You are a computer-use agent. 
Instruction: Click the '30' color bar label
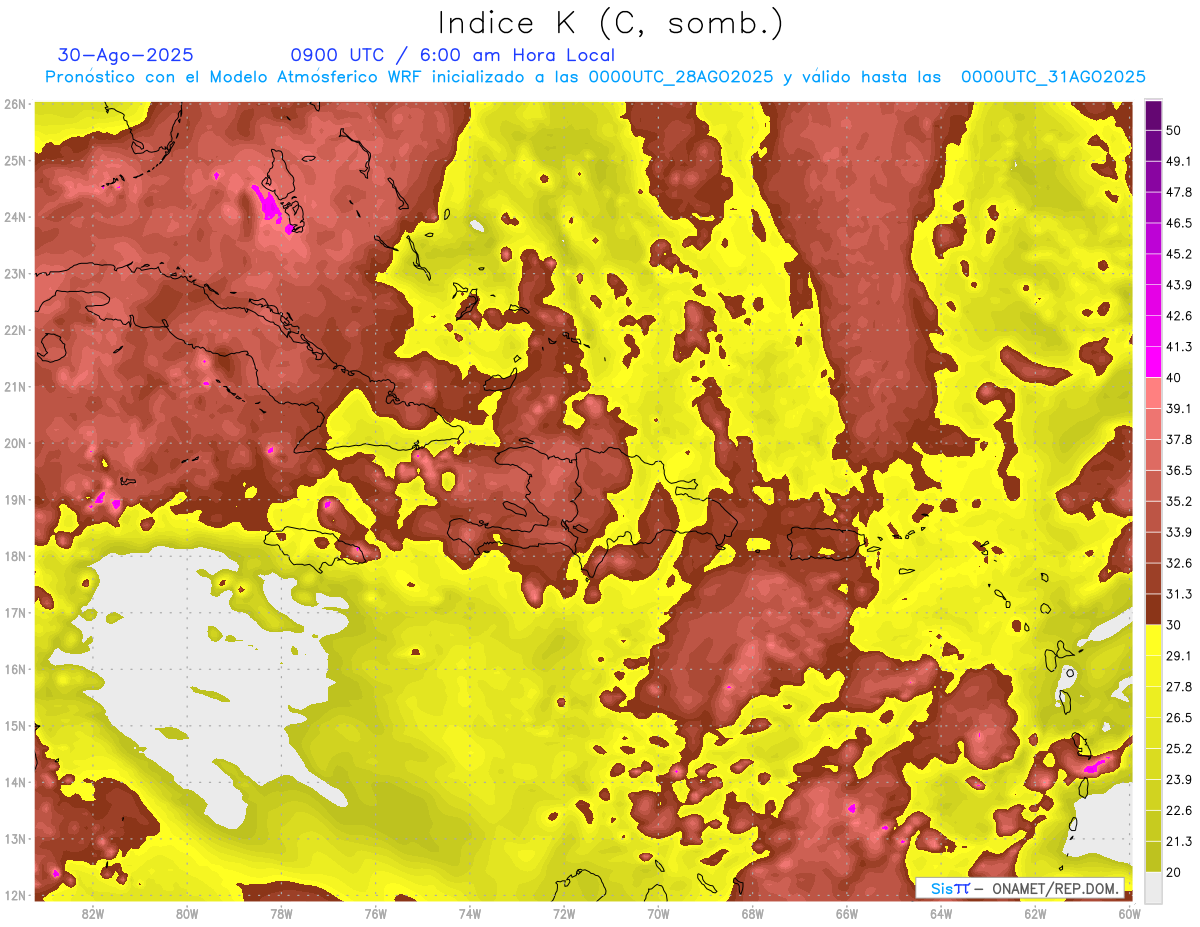[x=1174, y=625]
